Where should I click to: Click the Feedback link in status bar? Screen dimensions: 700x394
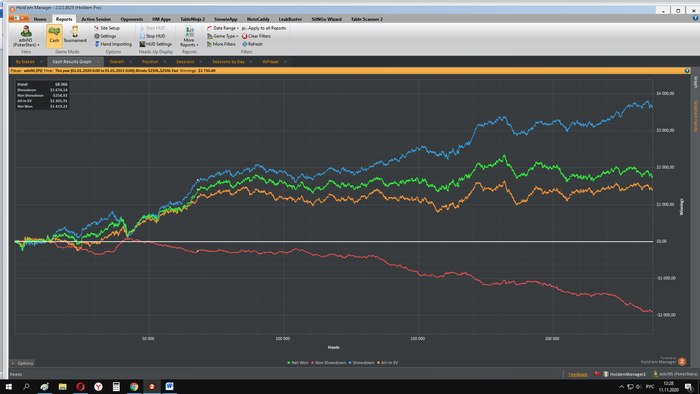[x=578, y=374]
